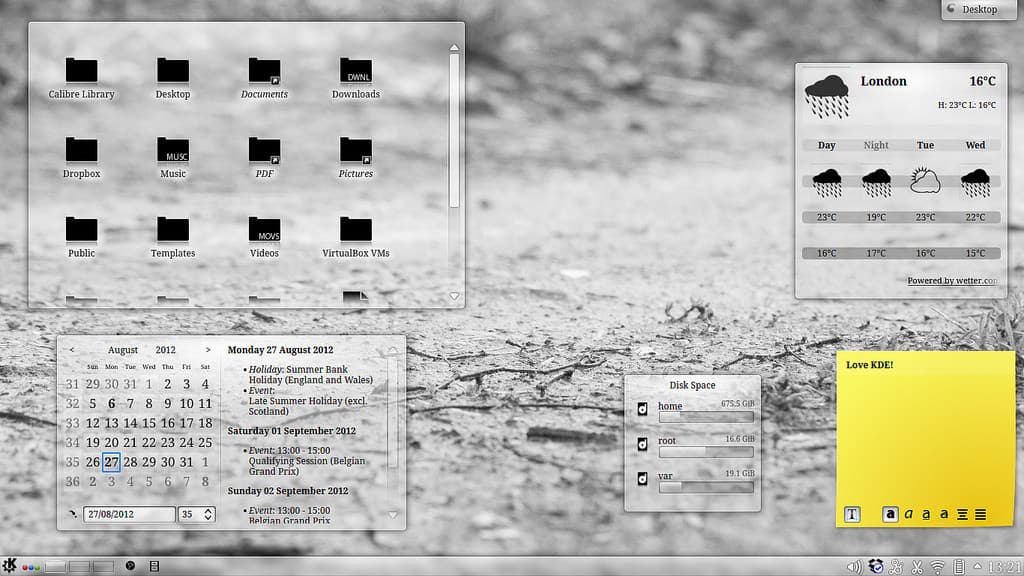1024x576 pixels.
Task: Click the 27/08/2012 date input field
Action: (x=128, y=514)
